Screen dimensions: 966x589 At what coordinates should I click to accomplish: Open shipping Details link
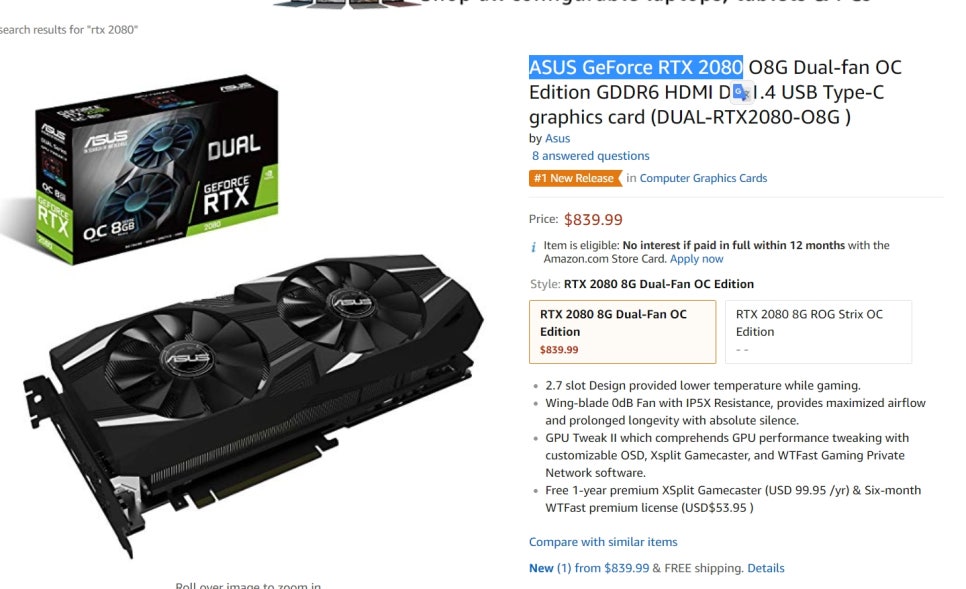[766, 568]
